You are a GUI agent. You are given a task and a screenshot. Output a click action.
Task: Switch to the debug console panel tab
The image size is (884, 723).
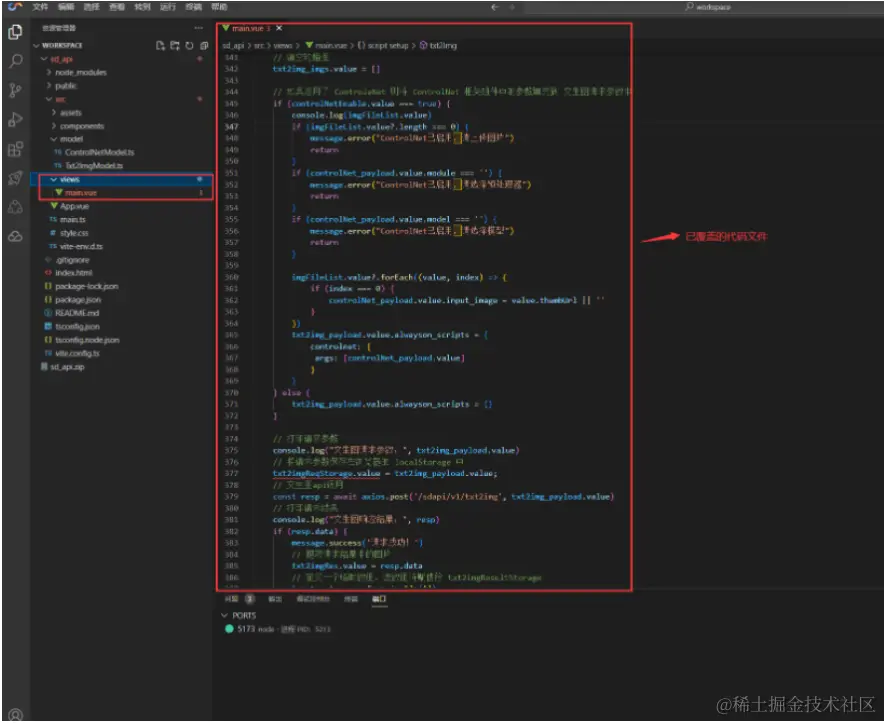[x=313, y=599]
